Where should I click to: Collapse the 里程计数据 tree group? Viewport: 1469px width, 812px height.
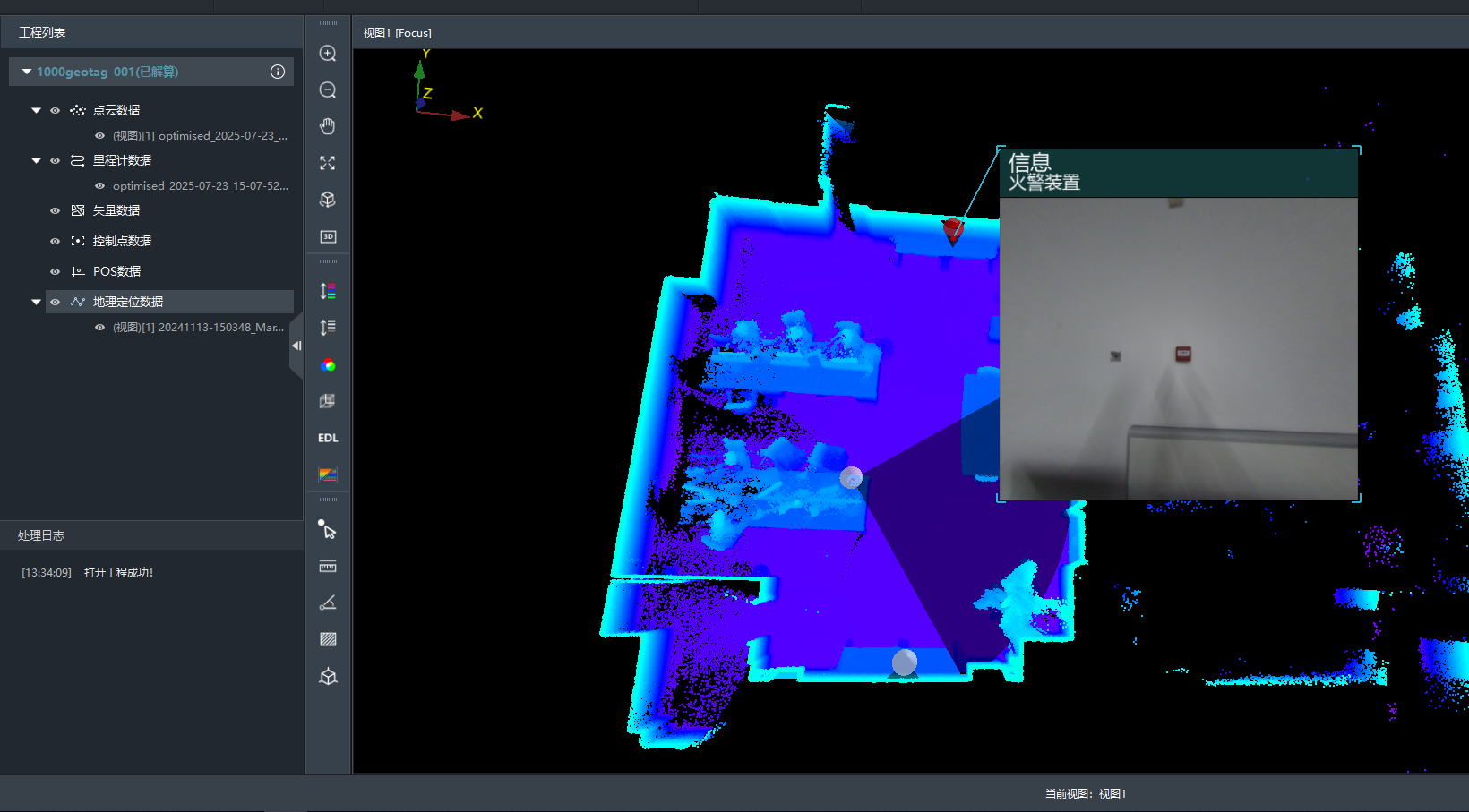click(36, 161)
